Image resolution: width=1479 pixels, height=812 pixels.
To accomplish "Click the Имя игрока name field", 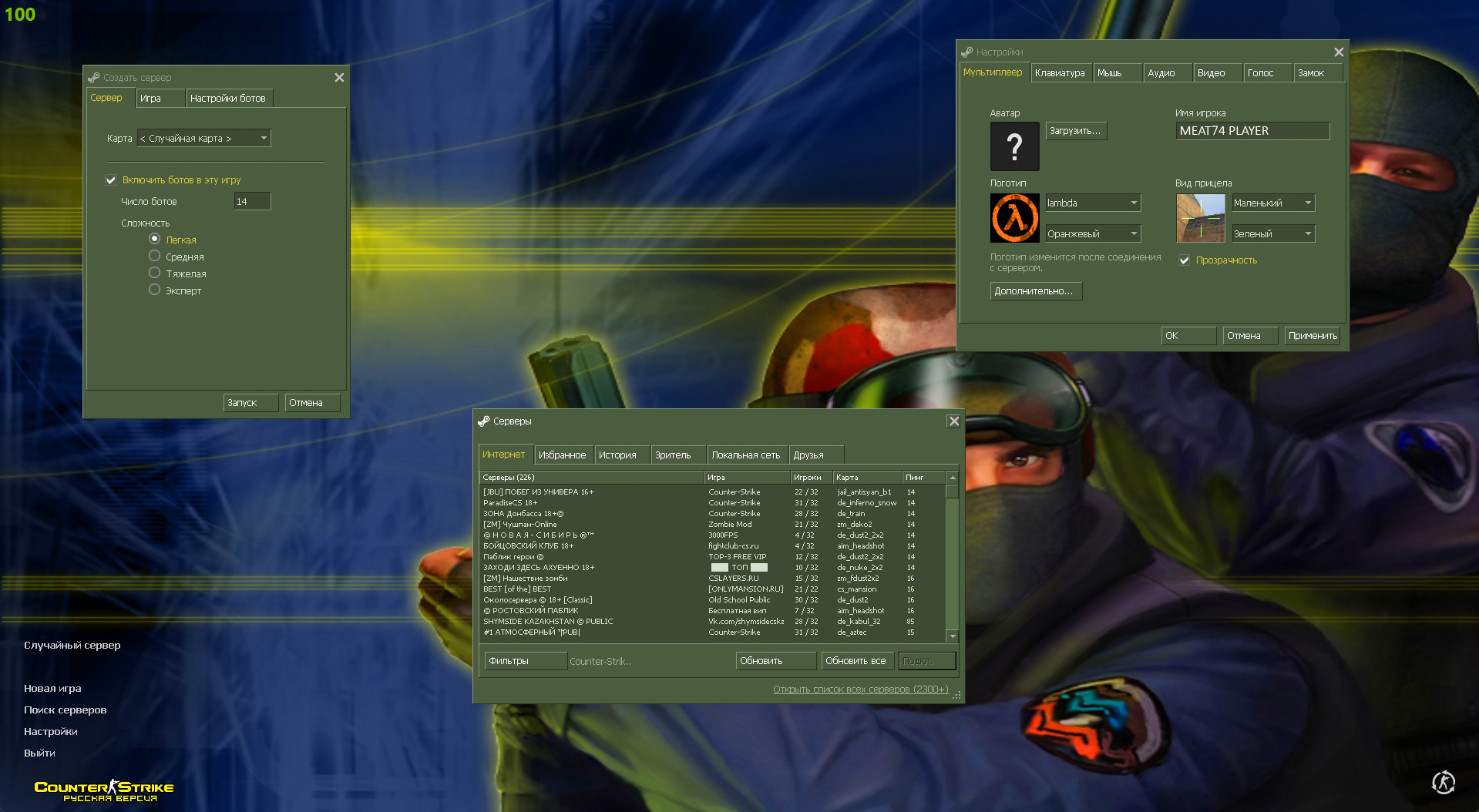I will coord(1252,131).
